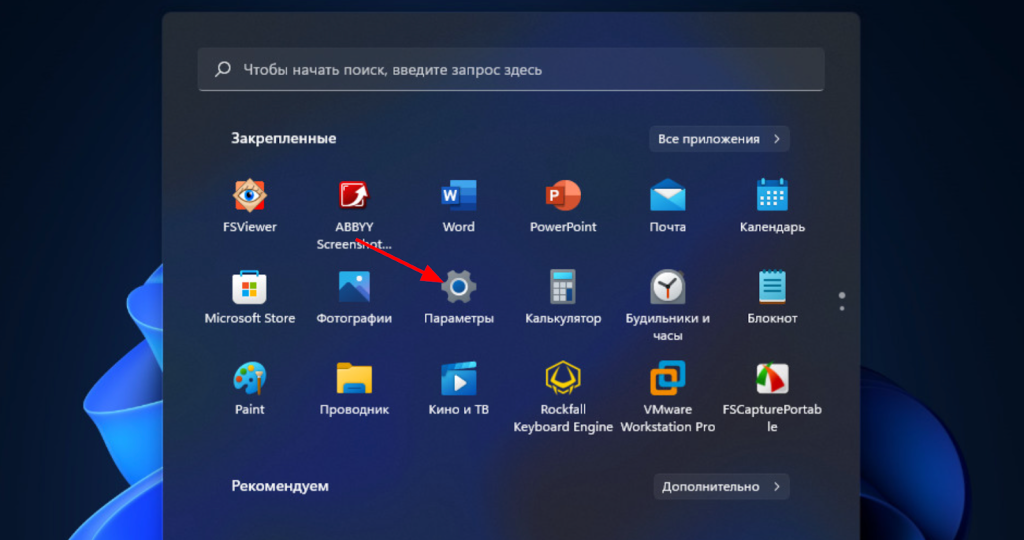This screenshot has width=1024, height=540.
Task: Launch Paint from pinned apps
Action: pyautogui.click(x=249, y=378)
